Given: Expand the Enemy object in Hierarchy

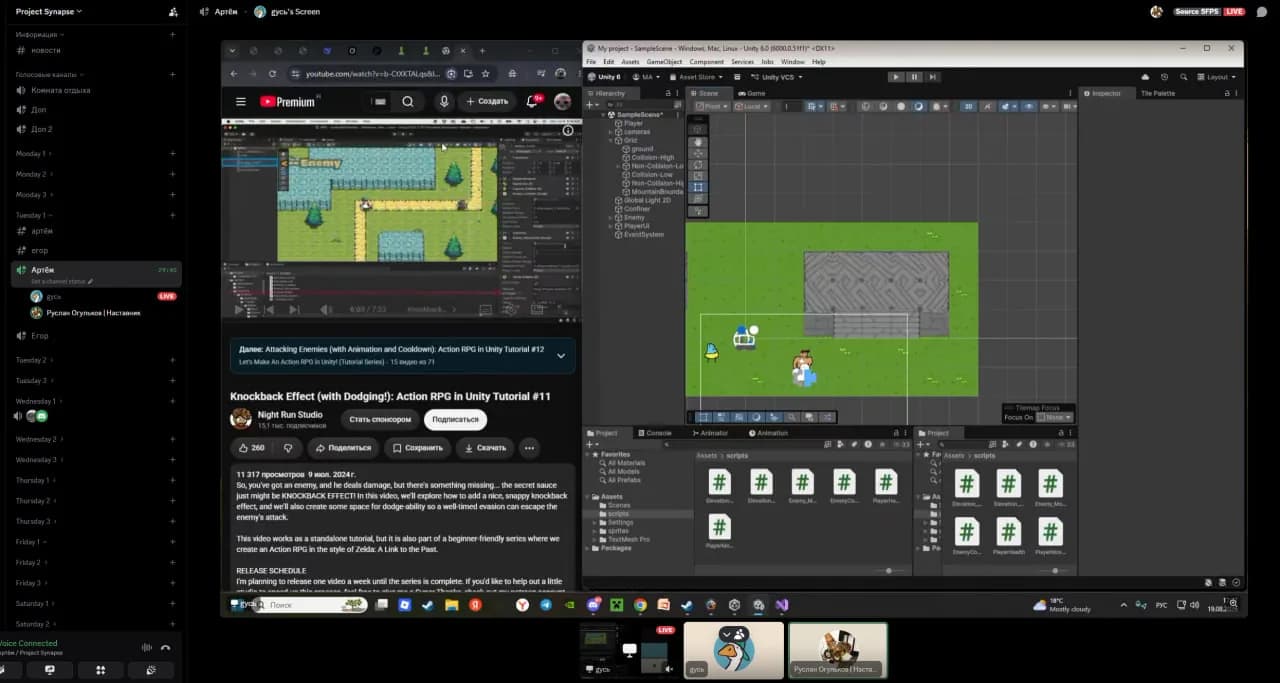Looking at the screenshot, I should [x=612, y=217].
